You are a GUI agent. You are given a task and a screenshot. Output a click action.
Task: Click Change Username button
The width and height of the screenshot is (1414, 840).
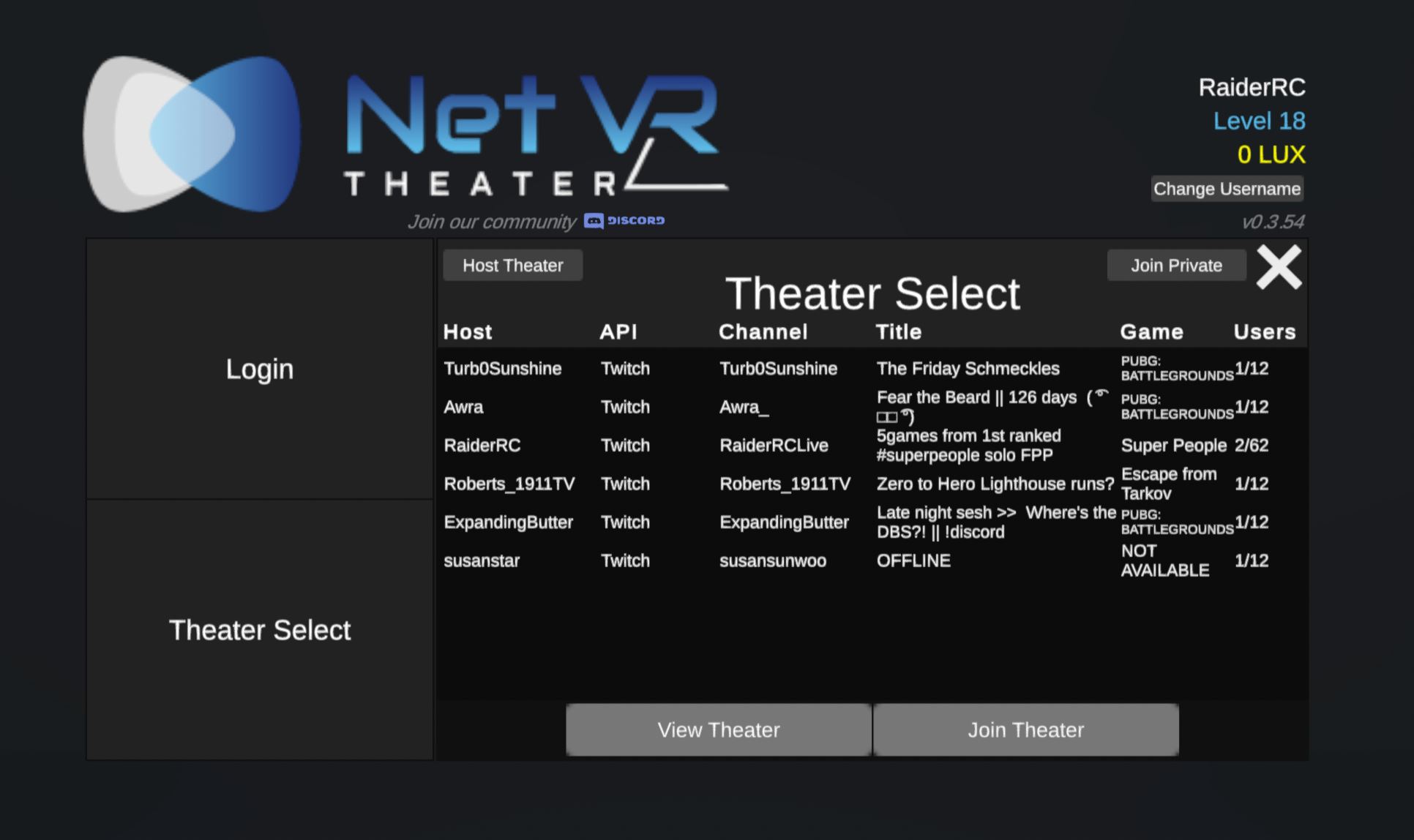click(1227, 189)
